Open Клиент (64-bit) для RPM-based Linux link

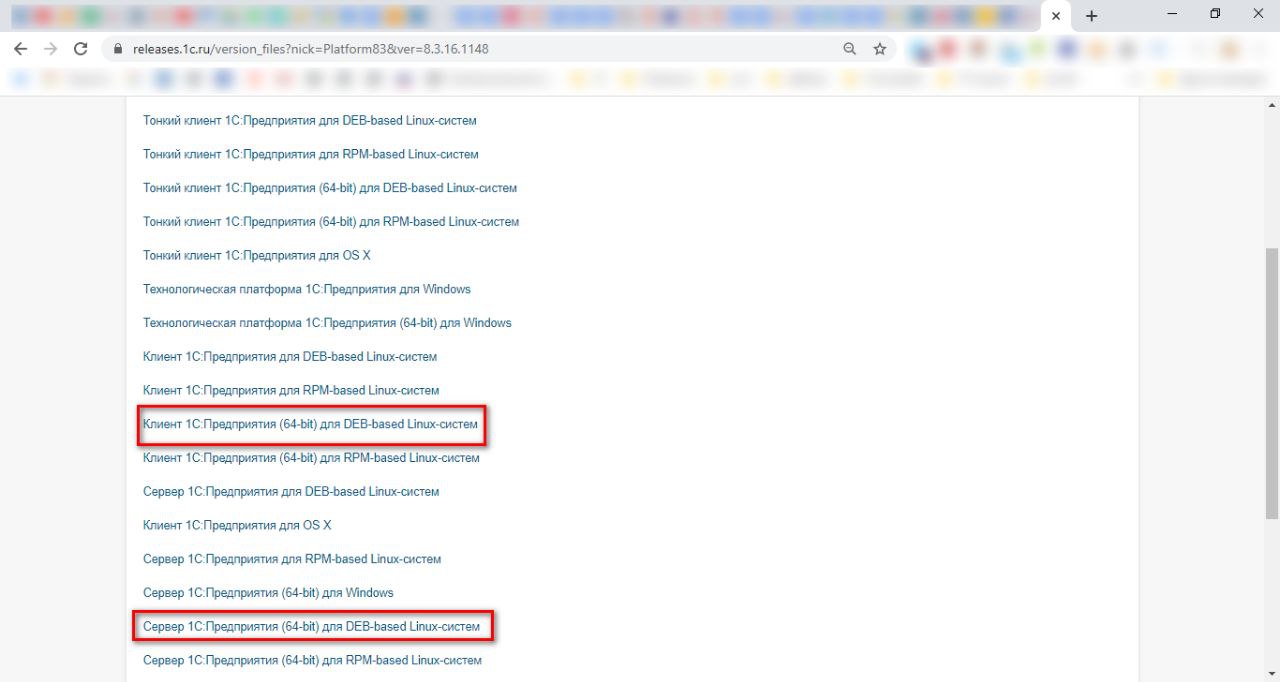pyautogui.click(x=311, y=458)
